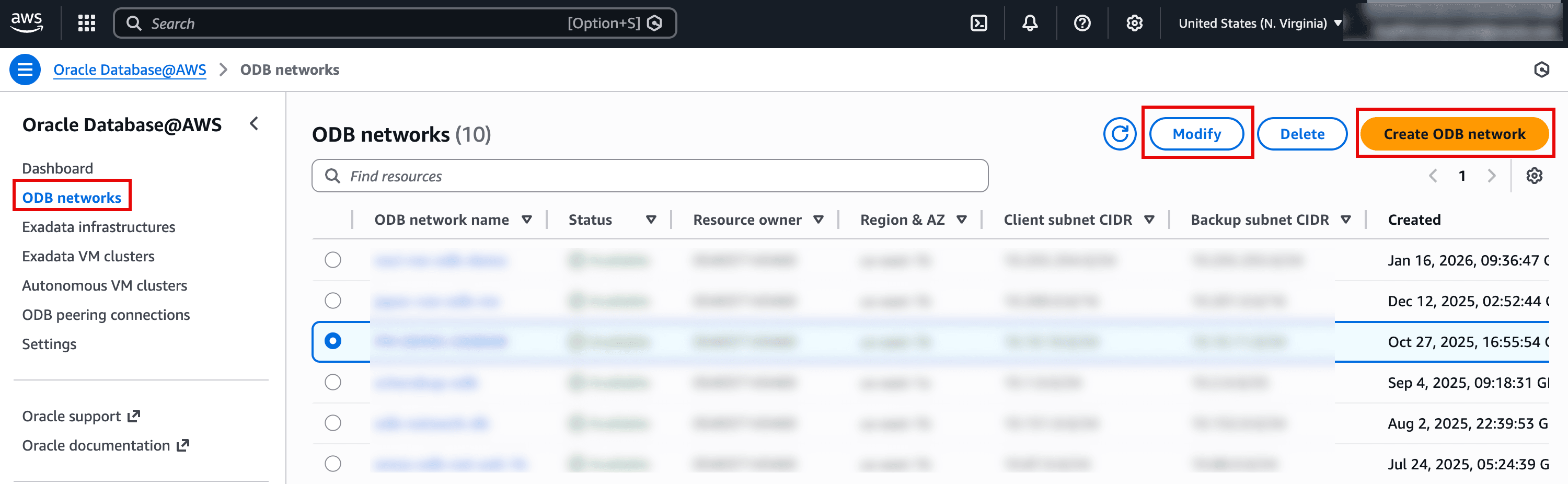The width and height of the screenshot is (1568, 484).
Task: Open ODB peering connections page
Action: click(x=106, y=314)
